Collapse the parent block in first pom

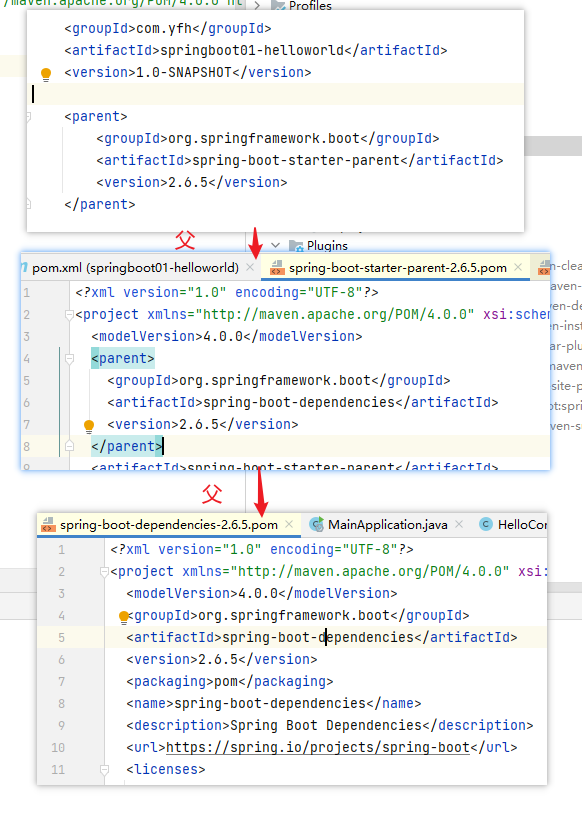28,116
